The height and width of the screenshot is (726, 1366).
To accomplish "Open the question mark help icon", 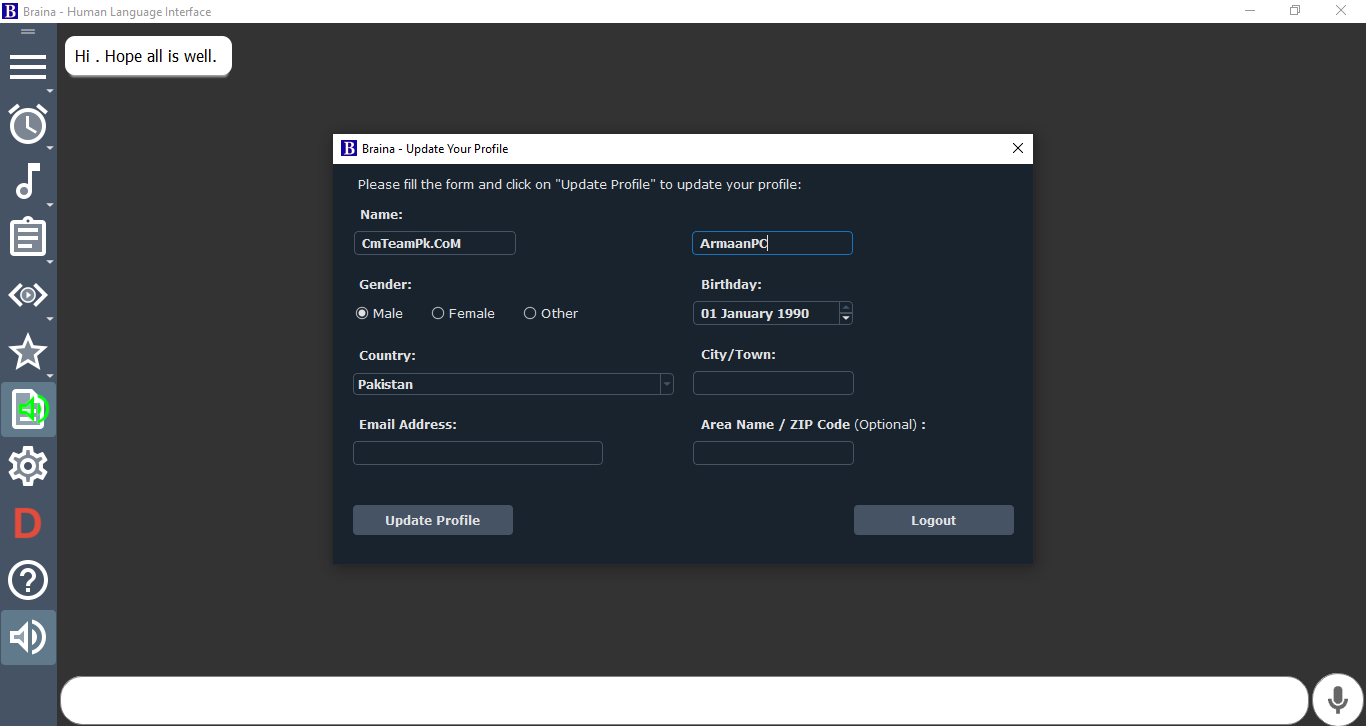I will [28, 580].
